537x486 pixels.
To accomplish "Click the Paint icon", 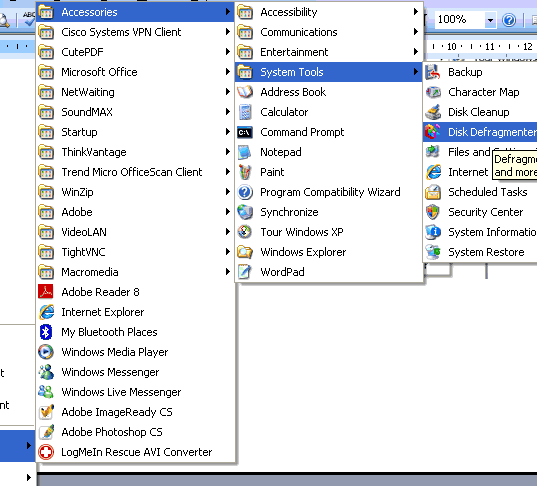I will [x=245, y=172].
